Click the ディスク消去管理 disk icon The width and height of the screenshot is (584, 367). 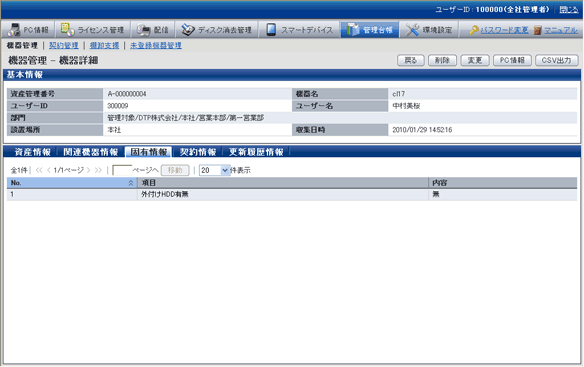(188, 30)
